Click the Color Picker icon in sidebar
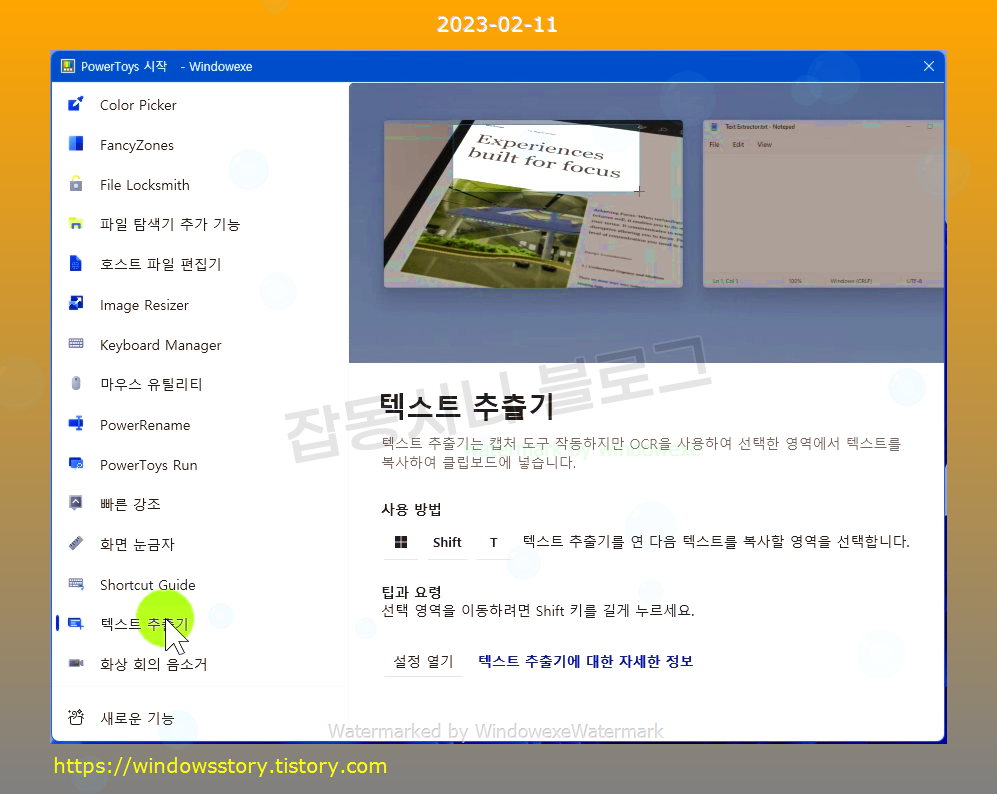Screen dimensions: 997x794 (76, 104)
